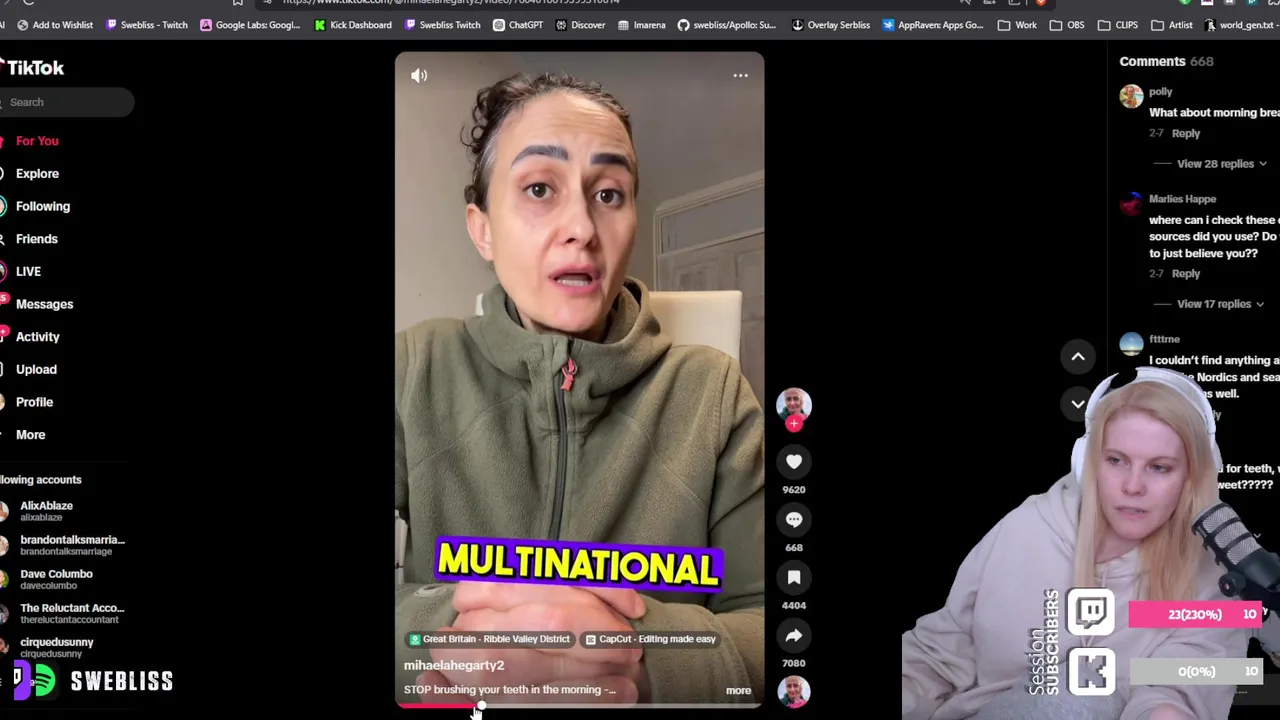Viewport: 1280px width, 720px height.
Task: Open polly's commenter profile avatar
Action: 1131,95
